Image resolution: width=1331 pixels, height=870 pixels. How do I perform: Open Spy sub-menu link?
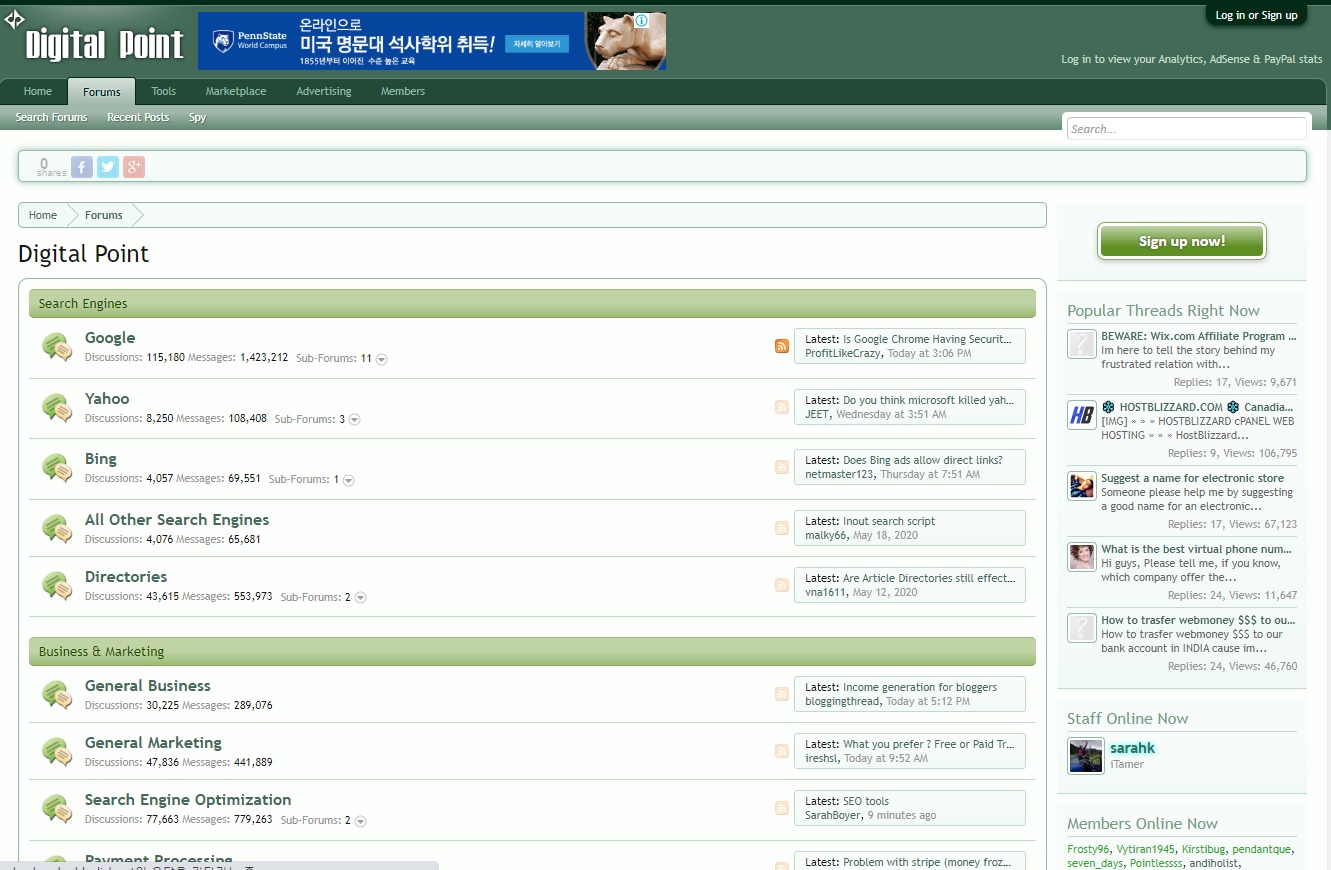coord(197,117)
